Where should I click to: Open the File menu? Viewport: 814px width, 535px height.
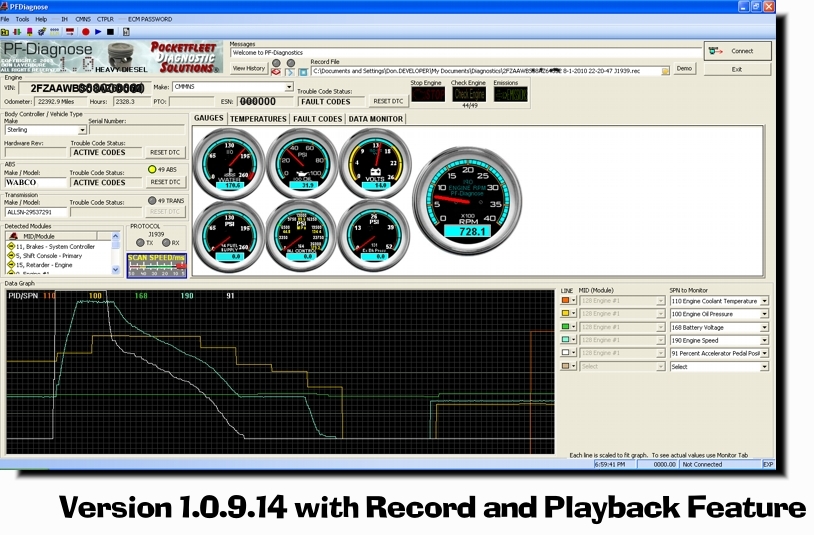(x=5, y=19)
